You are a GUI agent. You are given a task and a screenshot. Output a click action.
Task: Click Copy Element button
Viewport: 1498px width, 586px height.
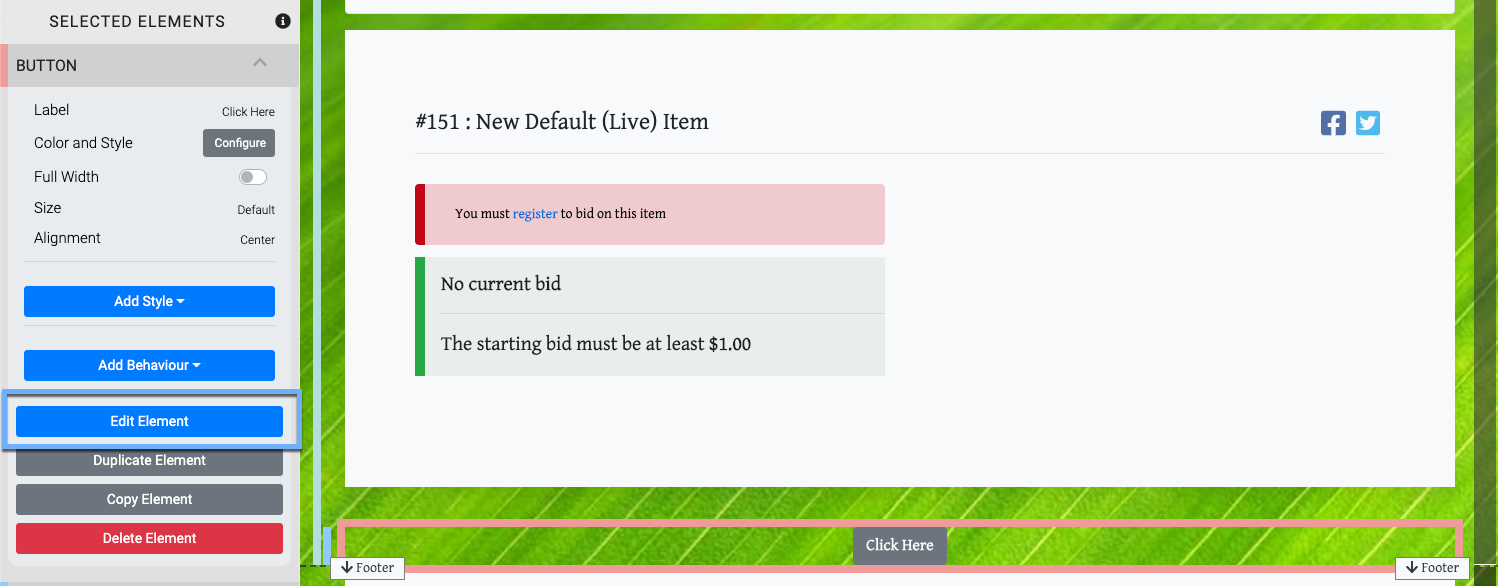point(149,499)
